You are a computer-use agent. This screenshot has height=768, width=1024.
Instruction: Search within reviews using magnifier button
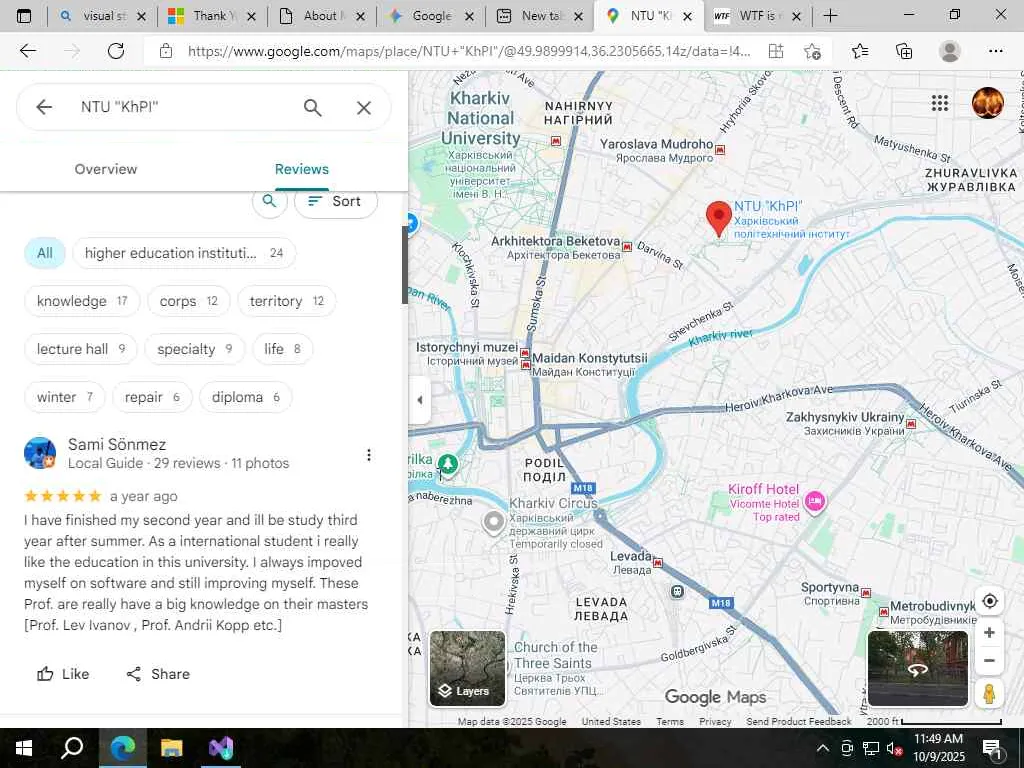pos(270,201)
